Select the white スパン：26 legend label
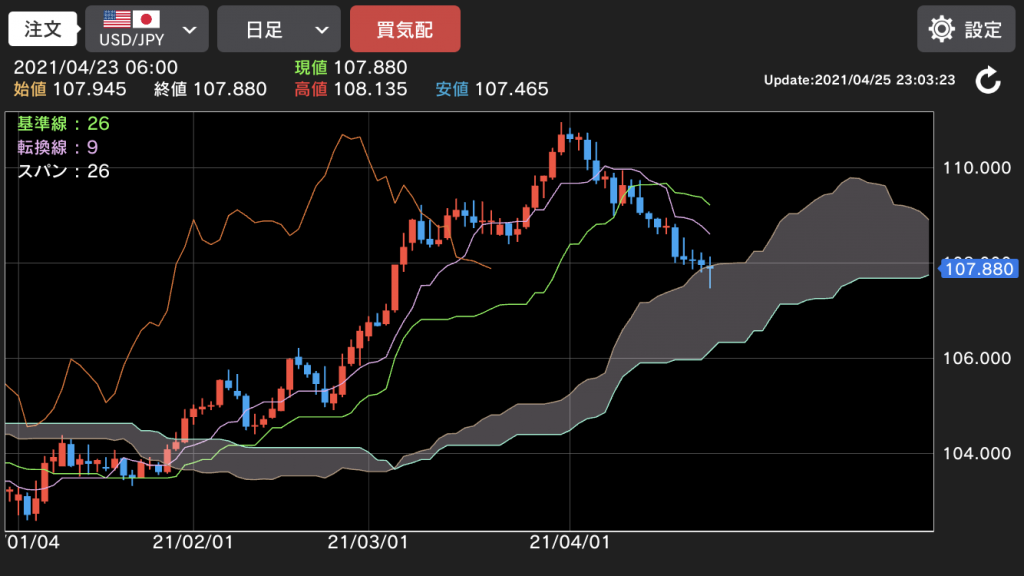 point(63,171)
